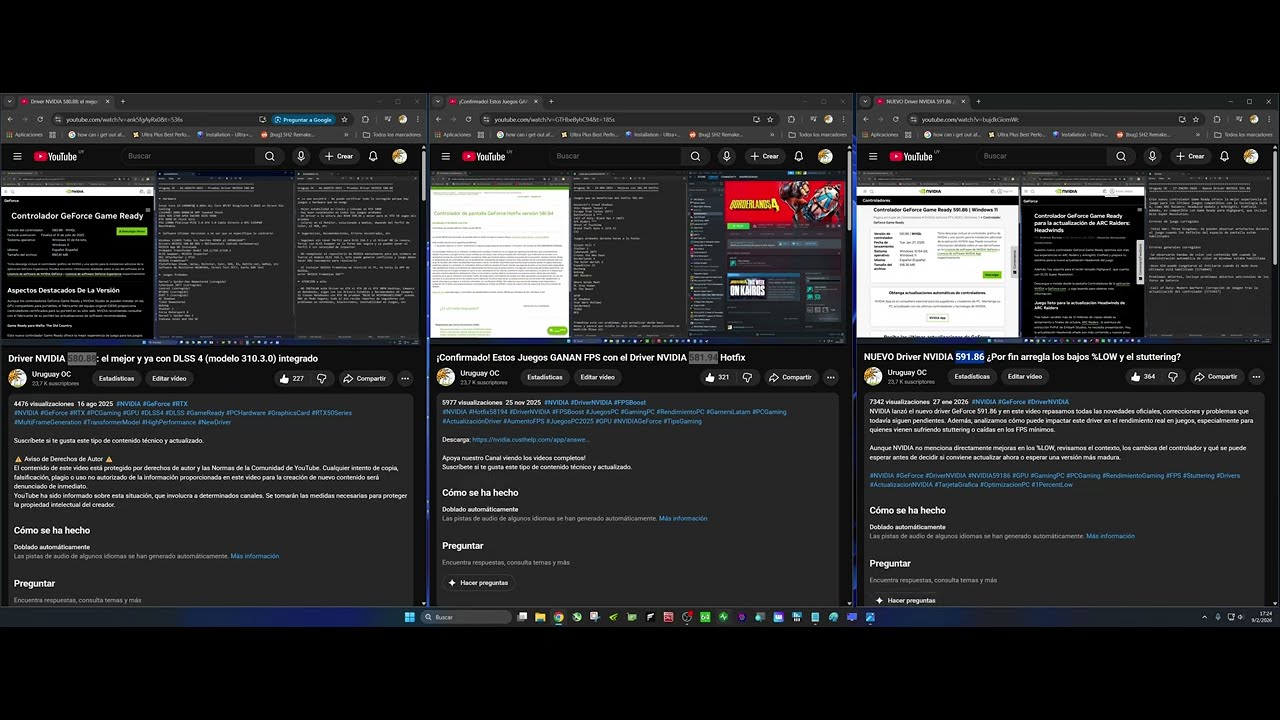Click Editar vídeo button under 580.88 video
The image size is (1280, 720).
(x=169, y=378)
